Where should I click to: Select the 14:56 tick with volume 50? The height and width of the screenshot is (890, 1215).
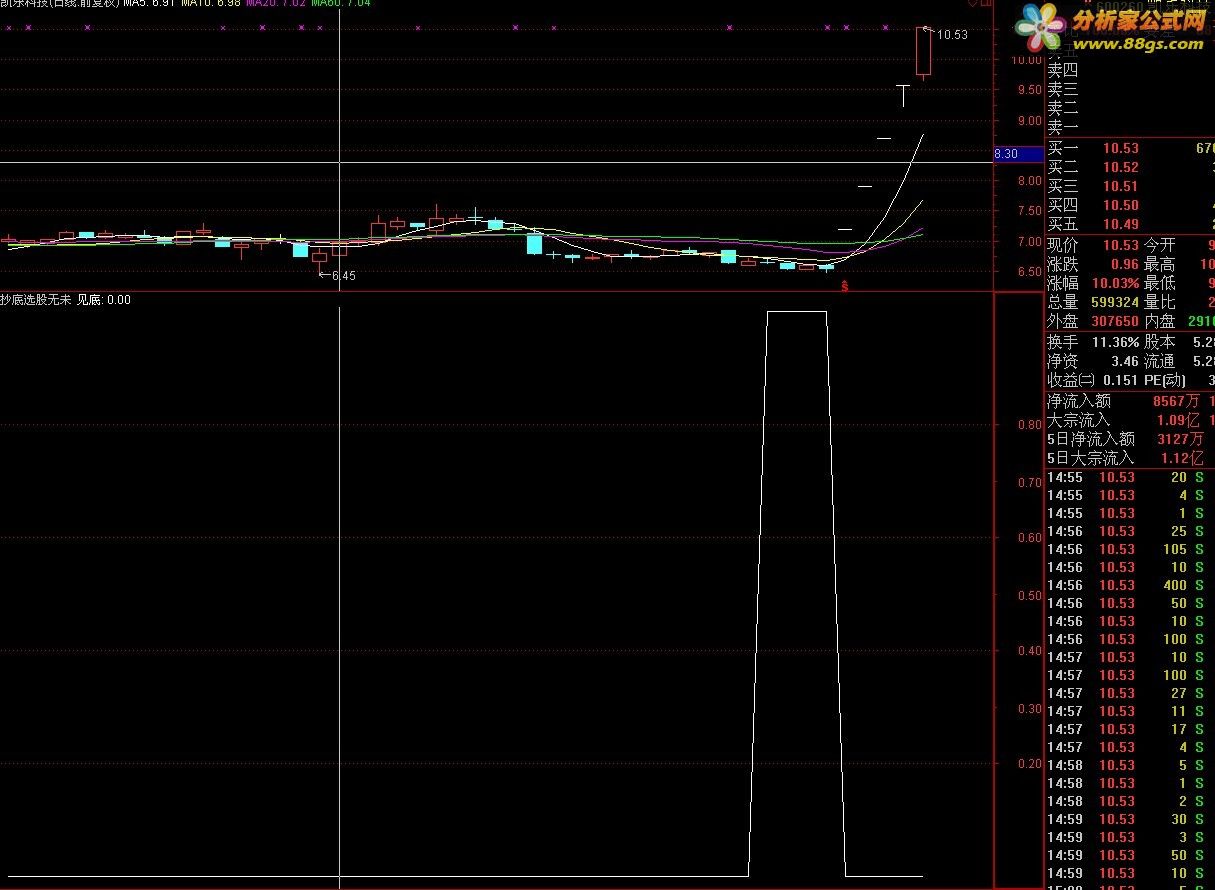coord(1130,603)
